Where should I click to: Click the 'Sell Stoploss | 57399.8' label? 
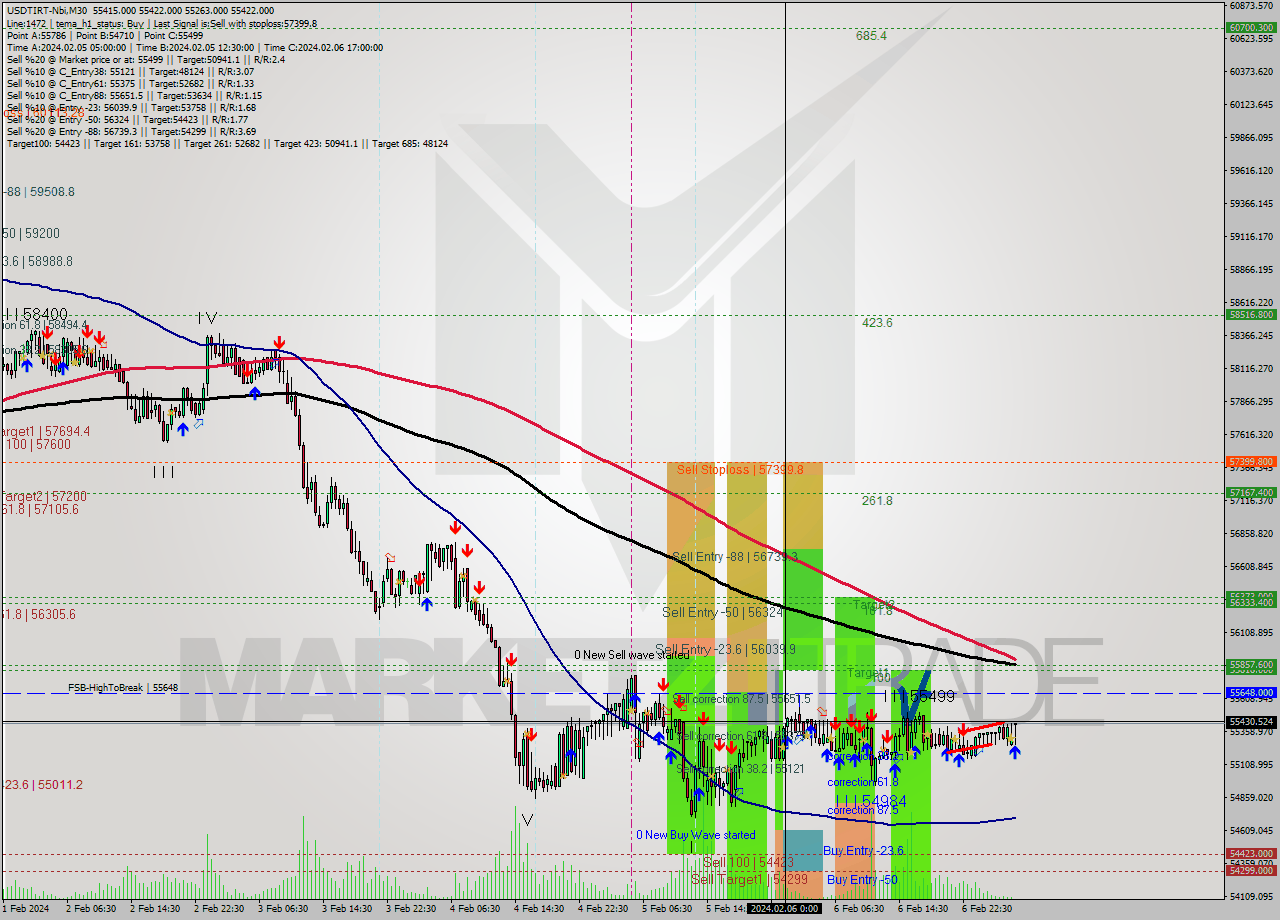coord(740,469)
